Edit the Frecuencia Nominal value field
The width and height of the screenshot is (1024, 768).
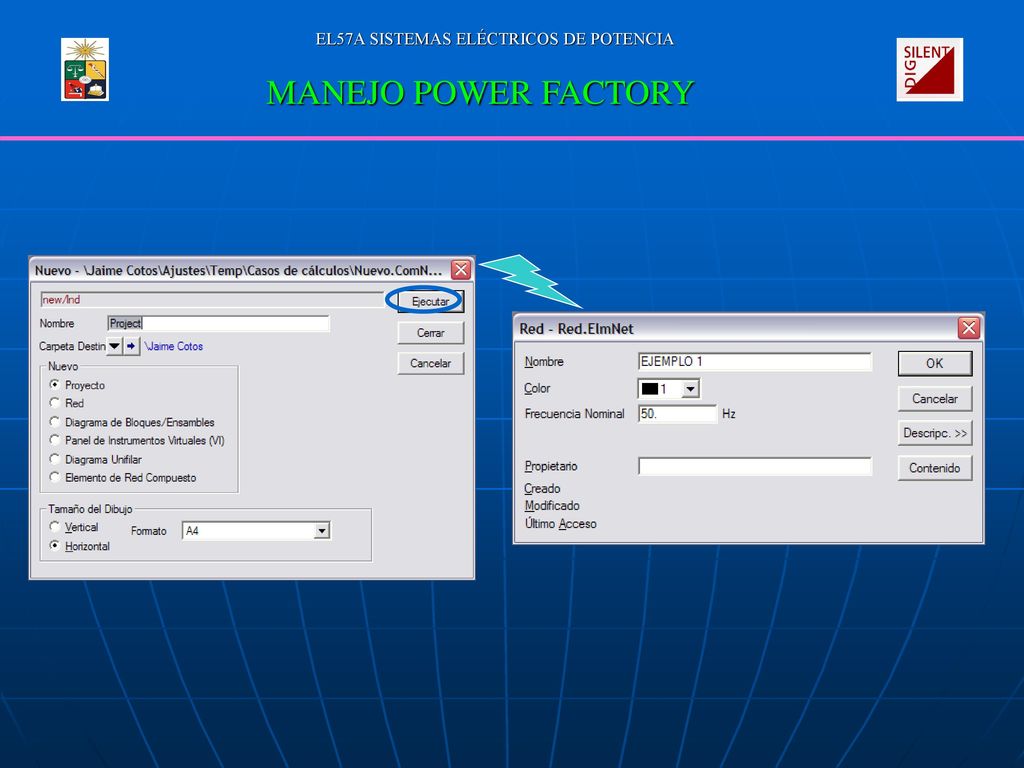point(677,413)
